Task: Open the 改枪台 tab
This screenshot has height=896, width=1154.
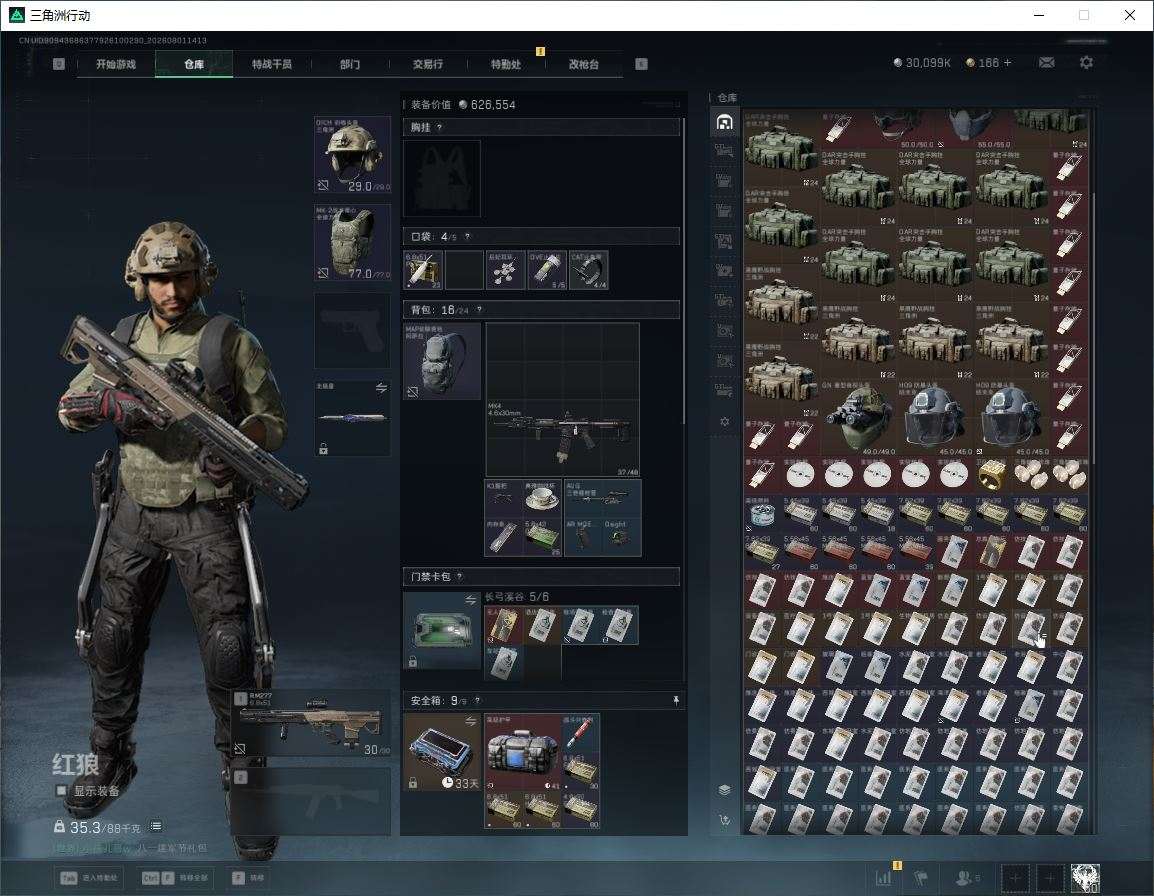Action: coord(584,64)
